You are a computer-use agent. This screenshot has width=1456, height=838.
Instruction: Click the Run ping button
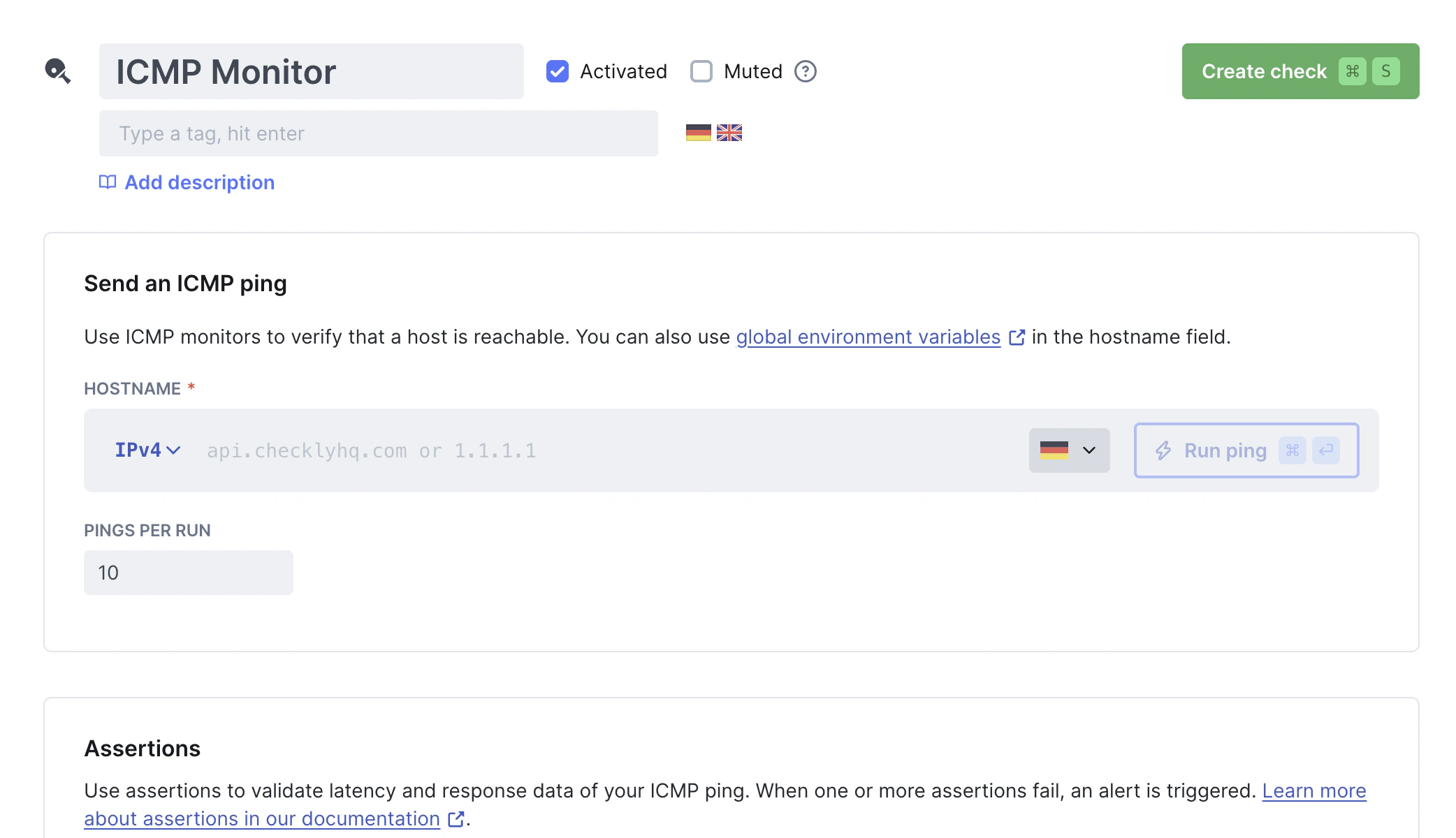(1246, 450)
